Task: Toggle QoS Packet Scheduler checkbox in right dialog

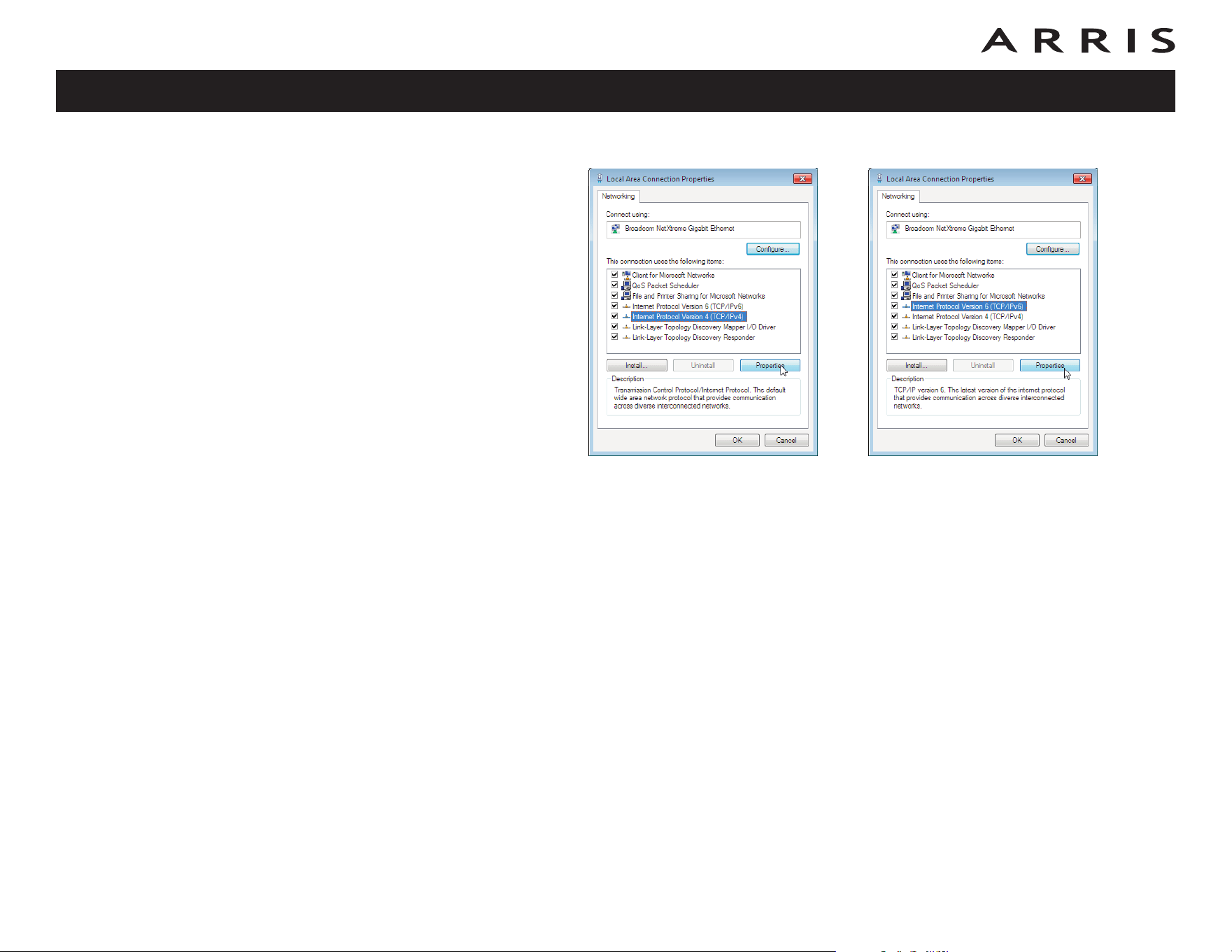Action: [894, 285]
